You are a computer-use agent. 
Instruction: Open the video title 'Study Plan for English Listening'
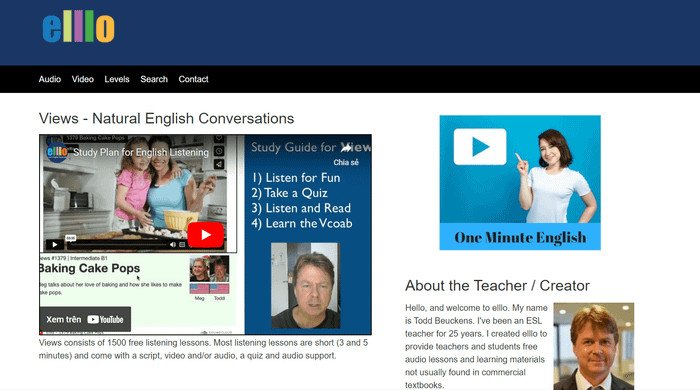141,152
